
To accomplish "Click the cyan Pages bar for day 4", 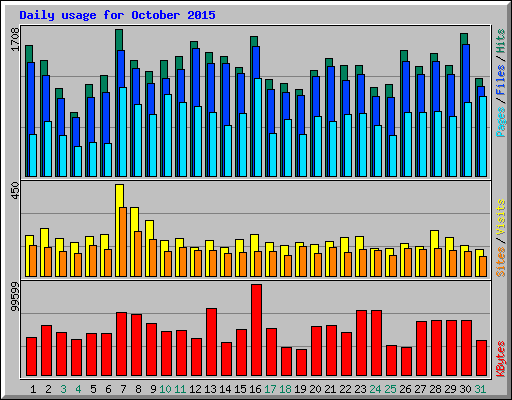I will pos(78,161).
